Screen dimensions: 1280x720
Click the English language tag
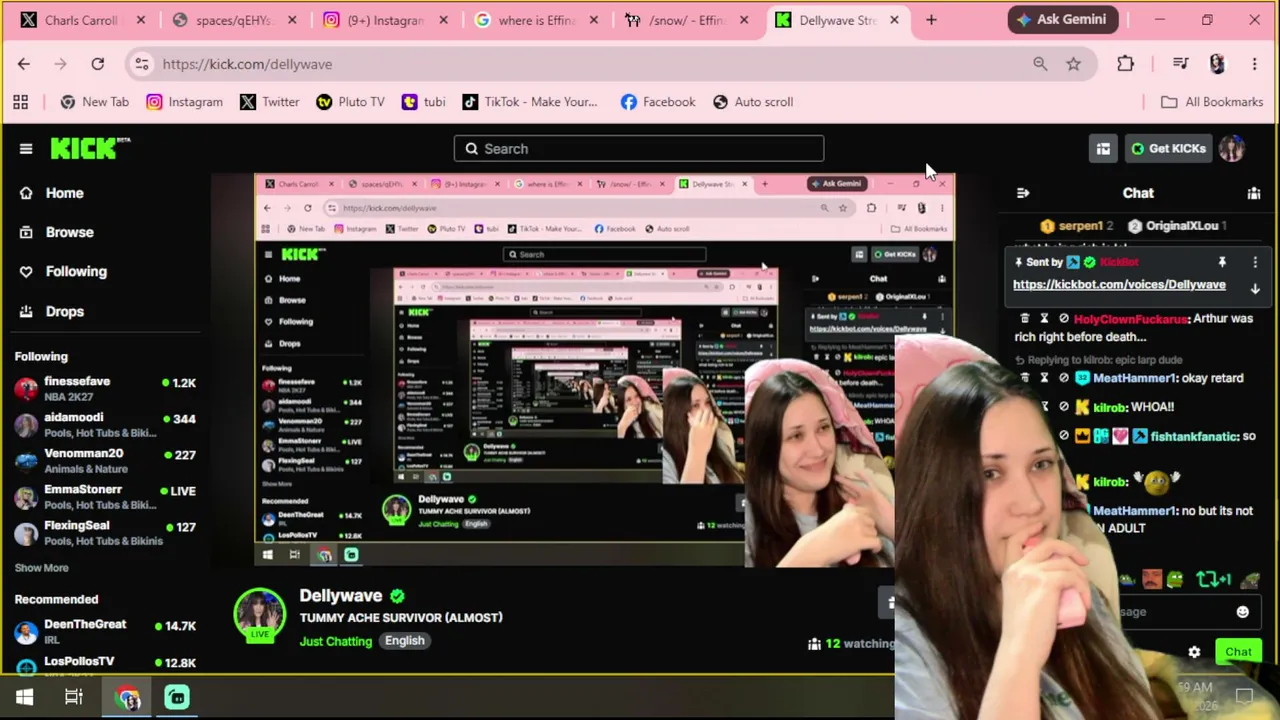click(x=405, y=641)
